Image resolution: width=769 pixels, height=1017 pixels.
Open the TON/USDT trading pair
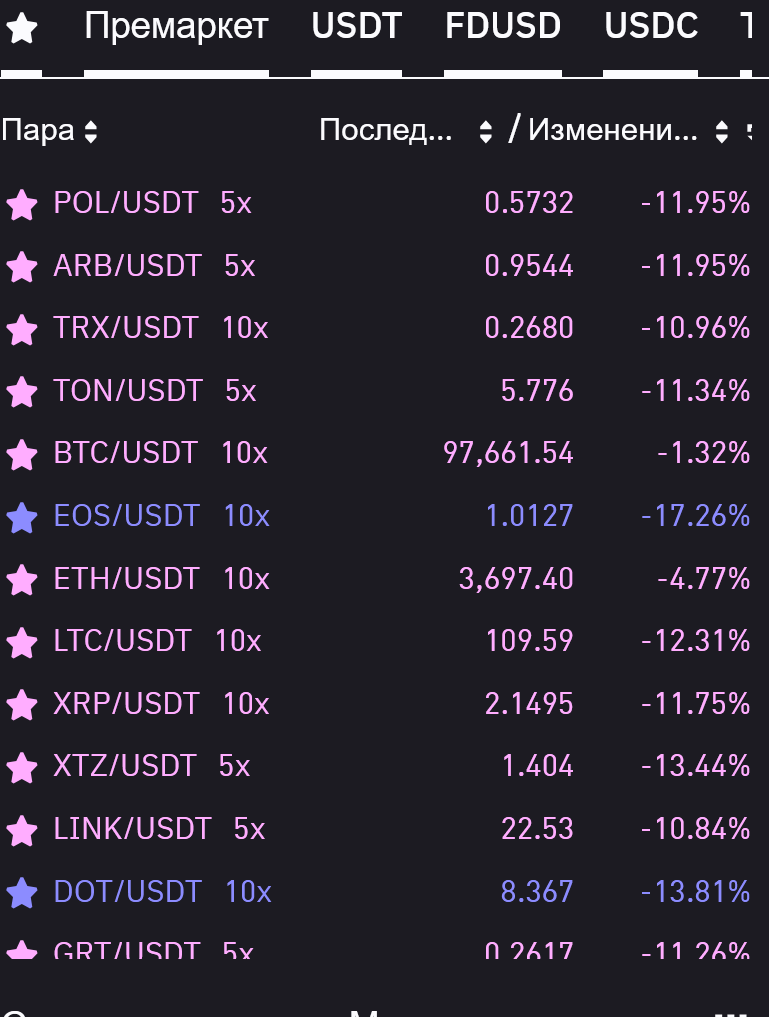pos(128,390)
